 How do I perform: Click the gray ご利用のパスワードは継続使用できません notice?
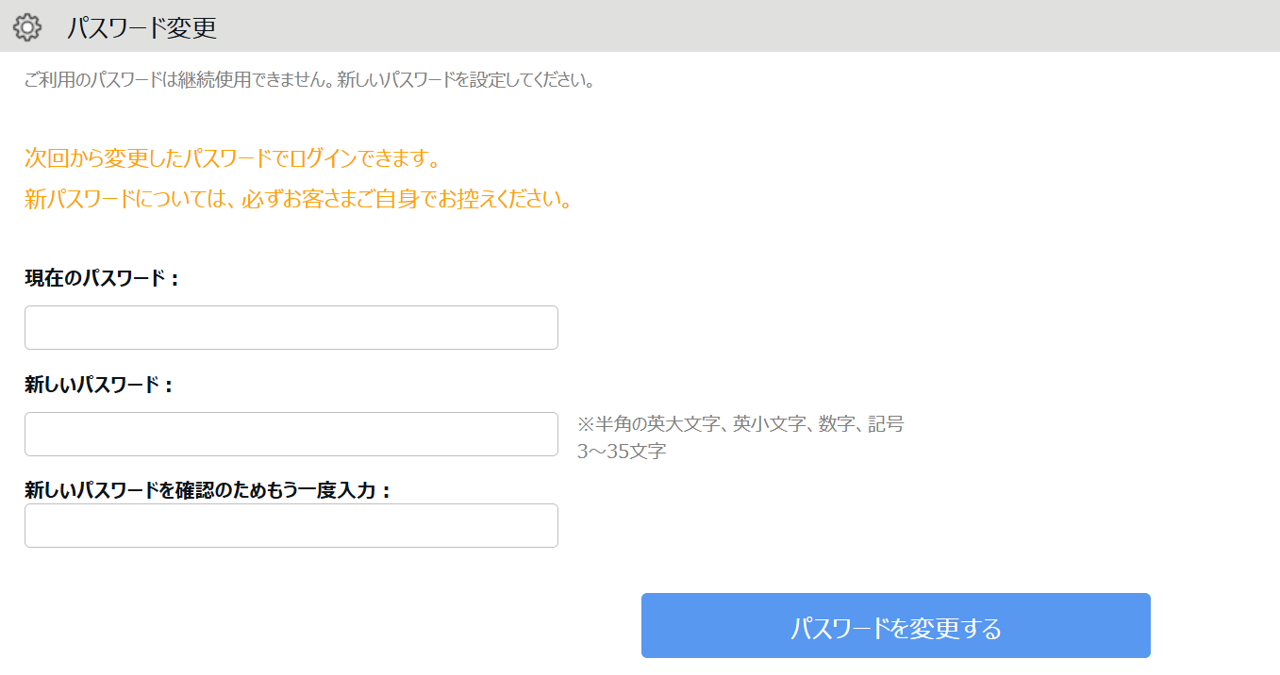point(309,80)
